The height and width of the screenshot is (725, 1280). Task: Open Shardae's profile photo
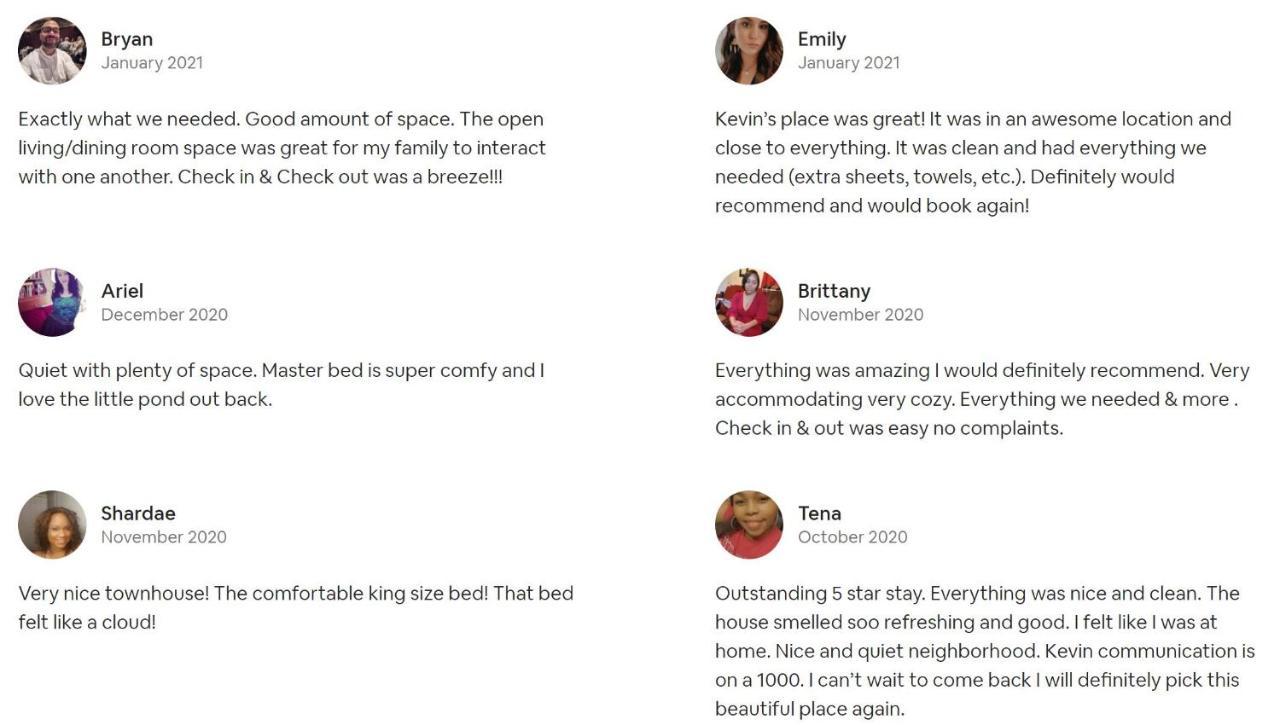tap(52, 524)
